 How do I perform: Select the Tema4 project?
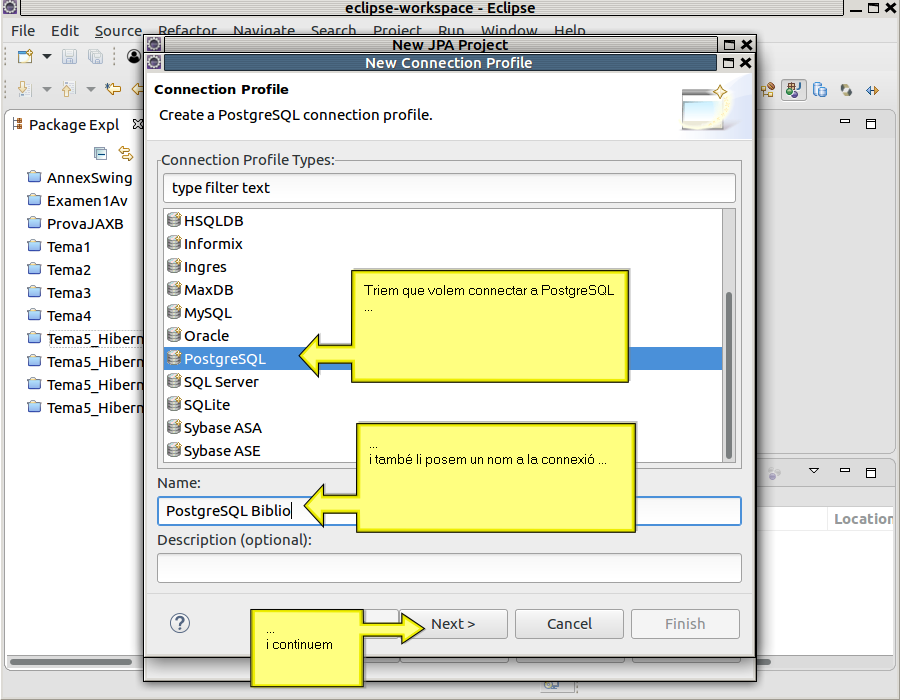coord(68,316)
